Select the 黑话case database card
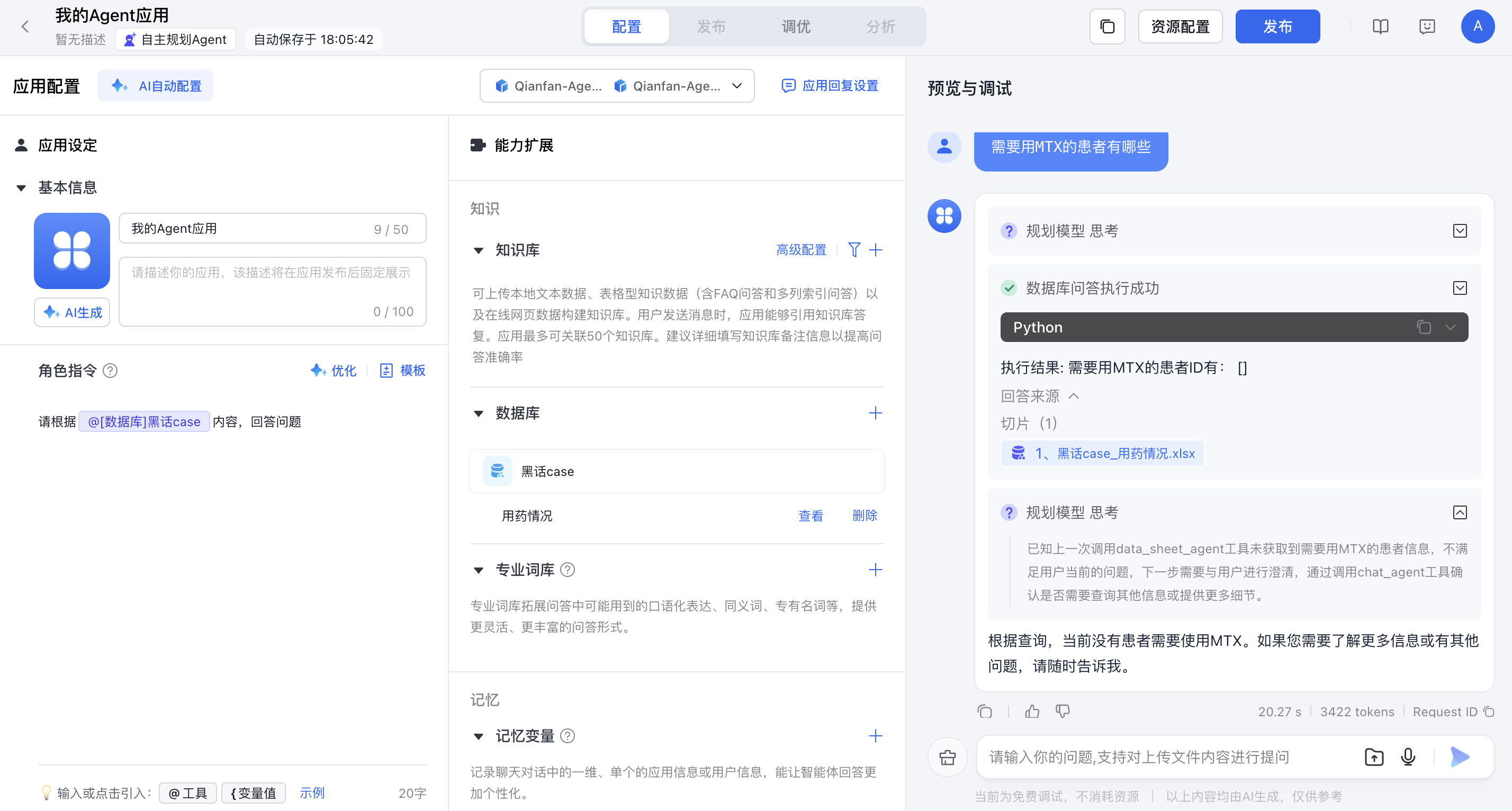 677,471
